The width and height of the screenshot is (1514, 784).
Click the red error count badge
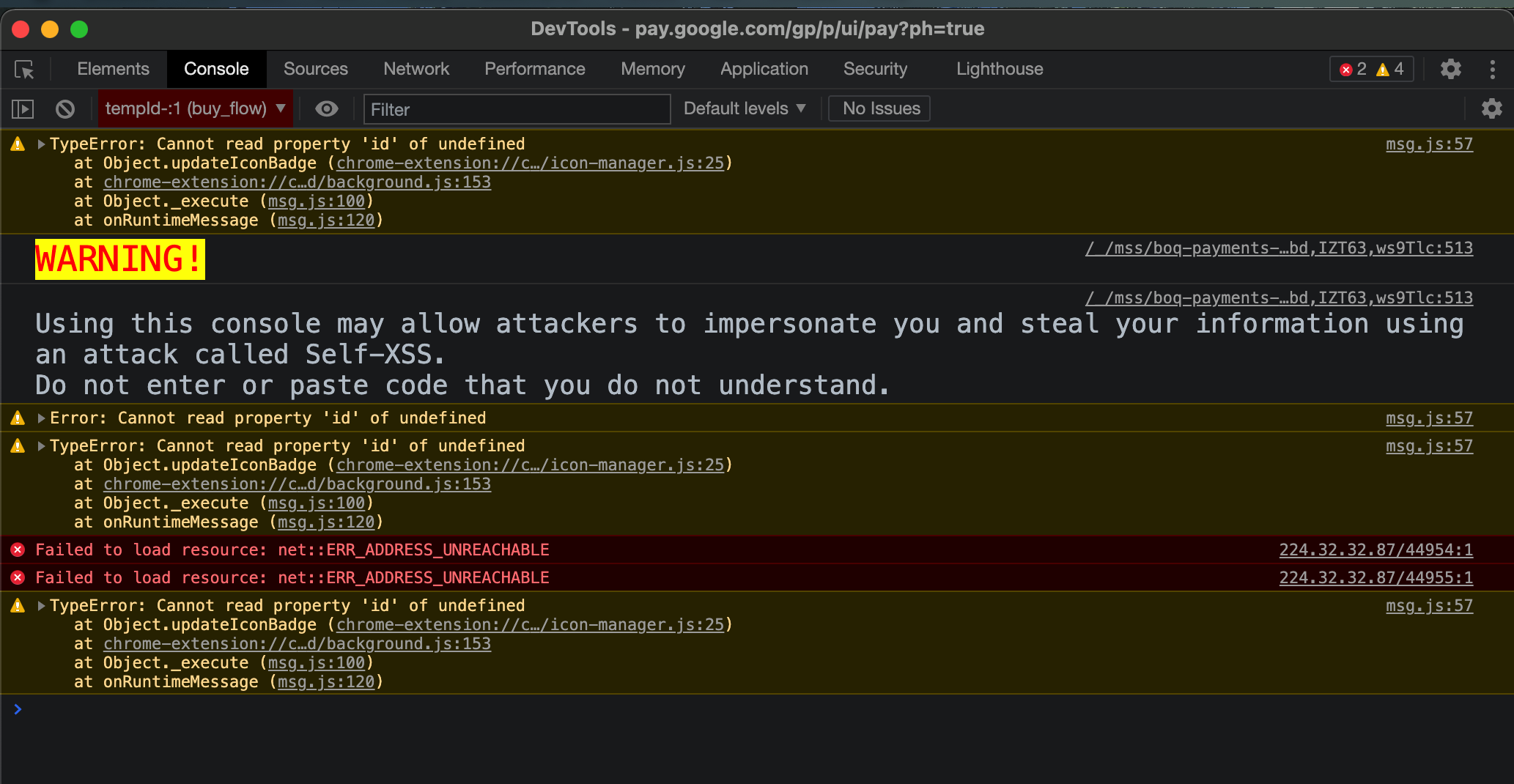(x=1353, y=69)
